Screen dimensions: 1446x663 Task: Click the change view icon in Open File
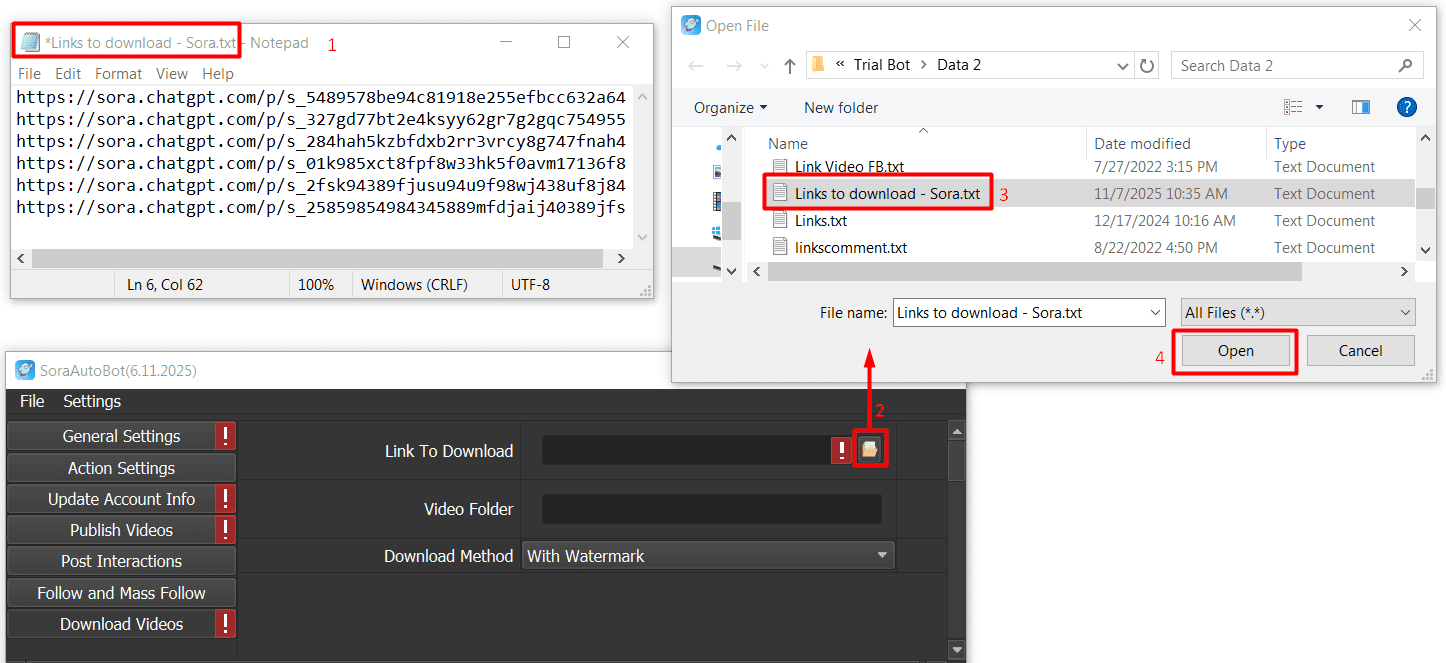pos(1294,107)
